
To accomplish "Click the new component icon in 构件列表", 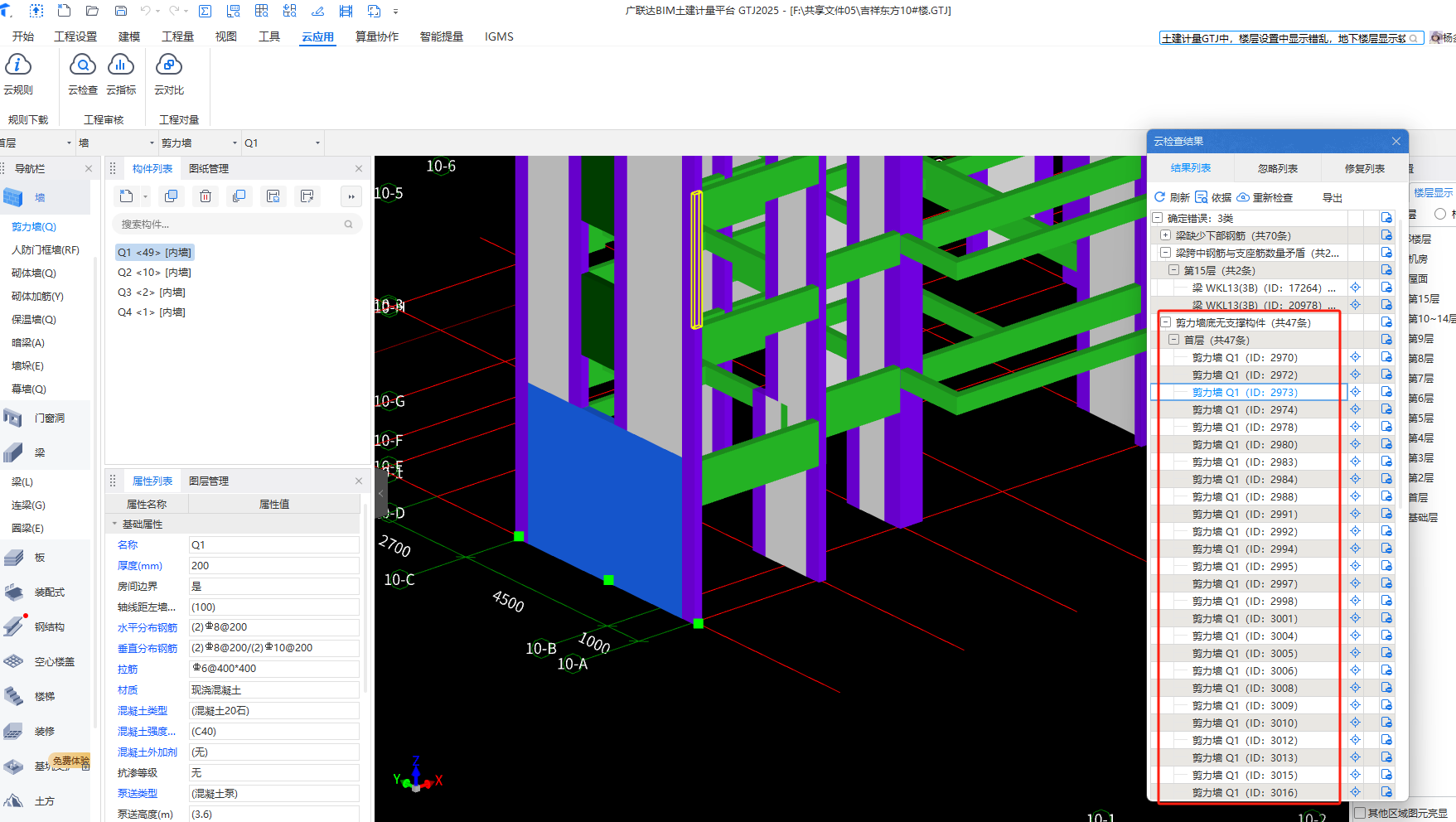I will point(126,196).
